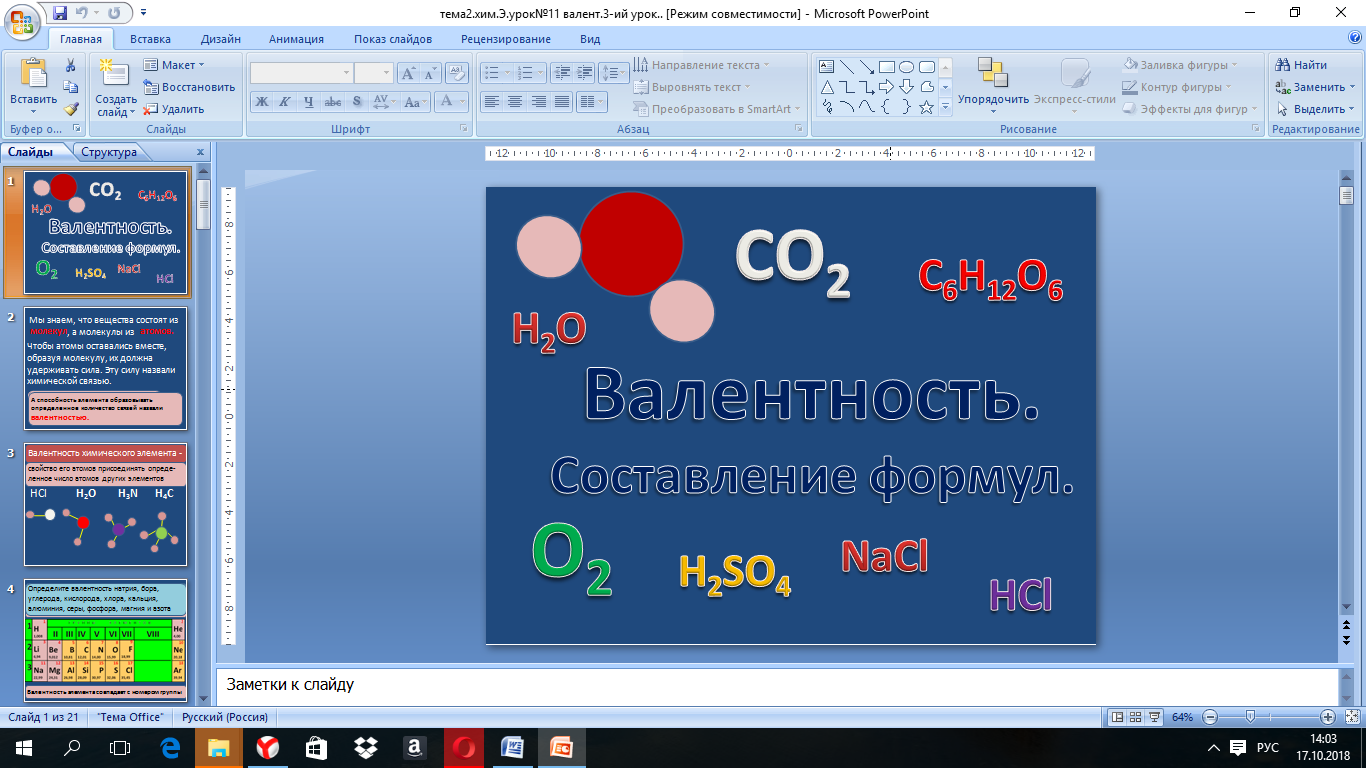Open the Office button menu
This screenshot has height=768, width=1366.
22,20
